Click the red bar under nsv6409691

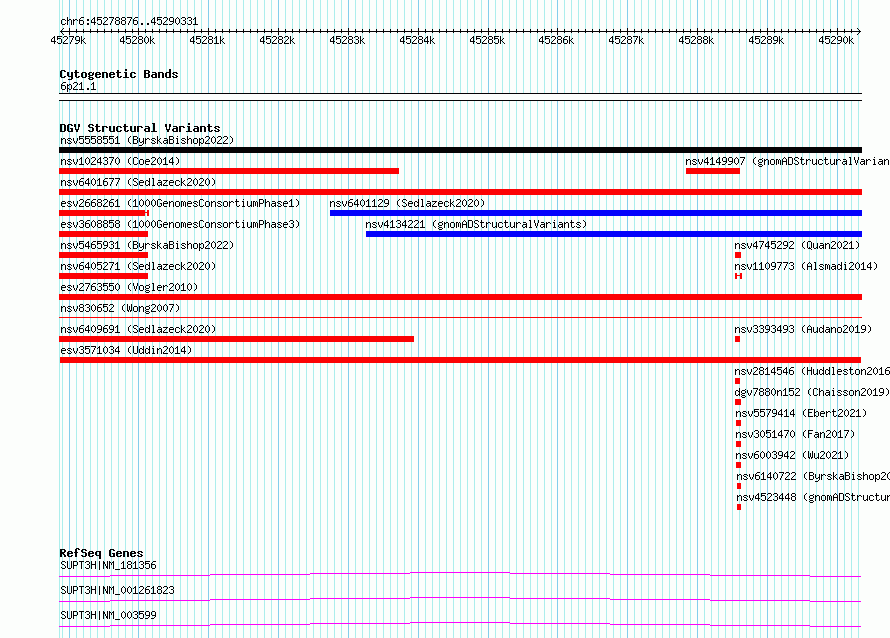tap(237, 339)
